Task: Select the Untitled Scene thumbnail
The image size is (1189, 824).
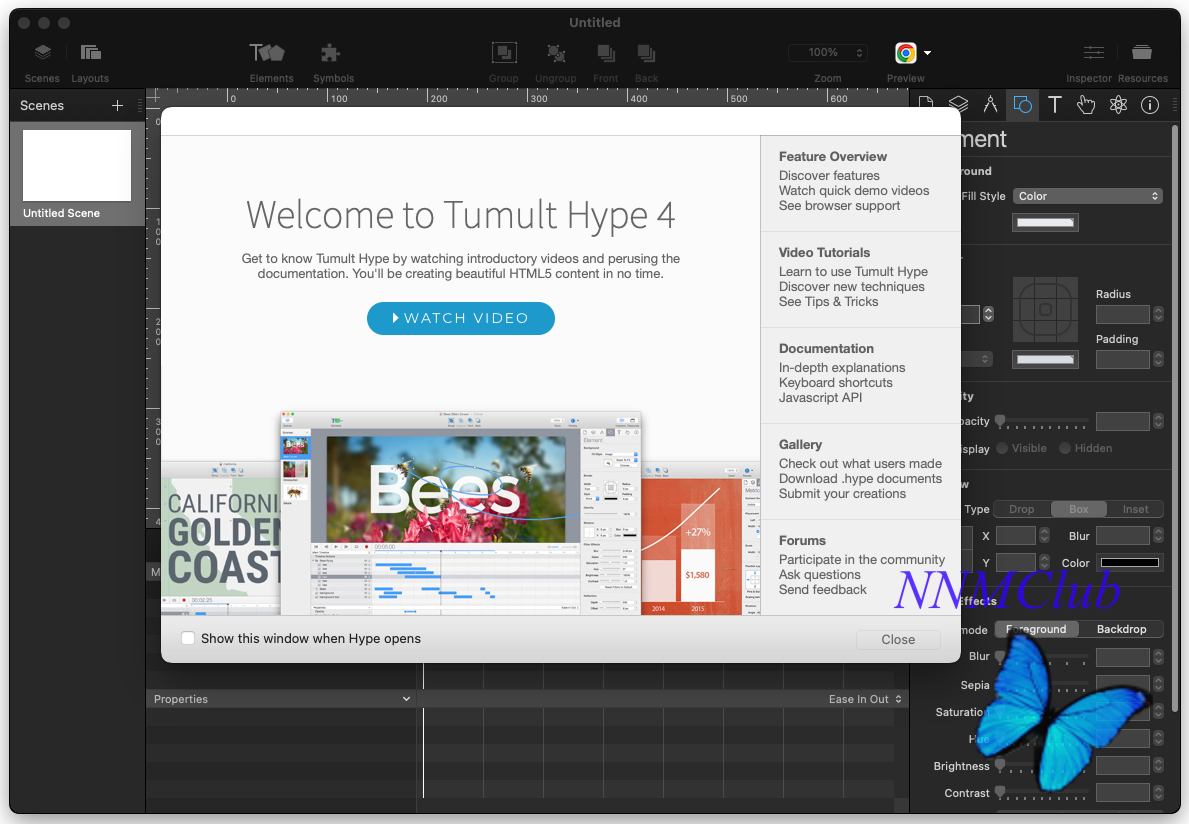Action: [x=77, y=165]
